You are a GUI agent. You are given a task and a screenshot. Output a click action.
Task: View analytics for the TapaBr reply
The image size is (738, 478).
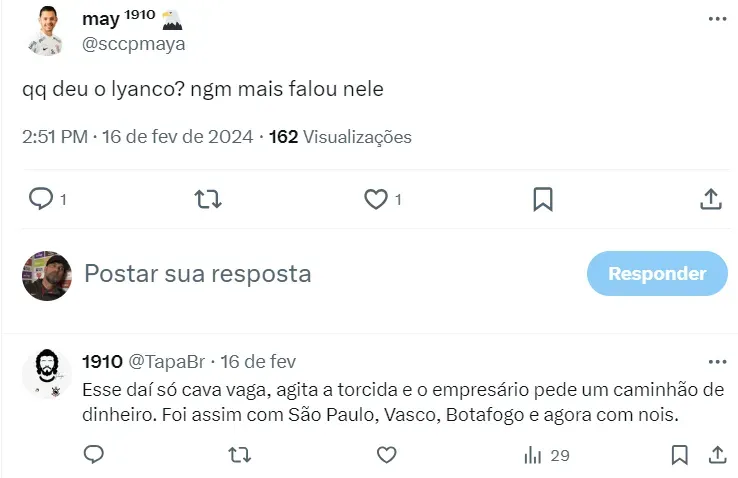(546, 455)
